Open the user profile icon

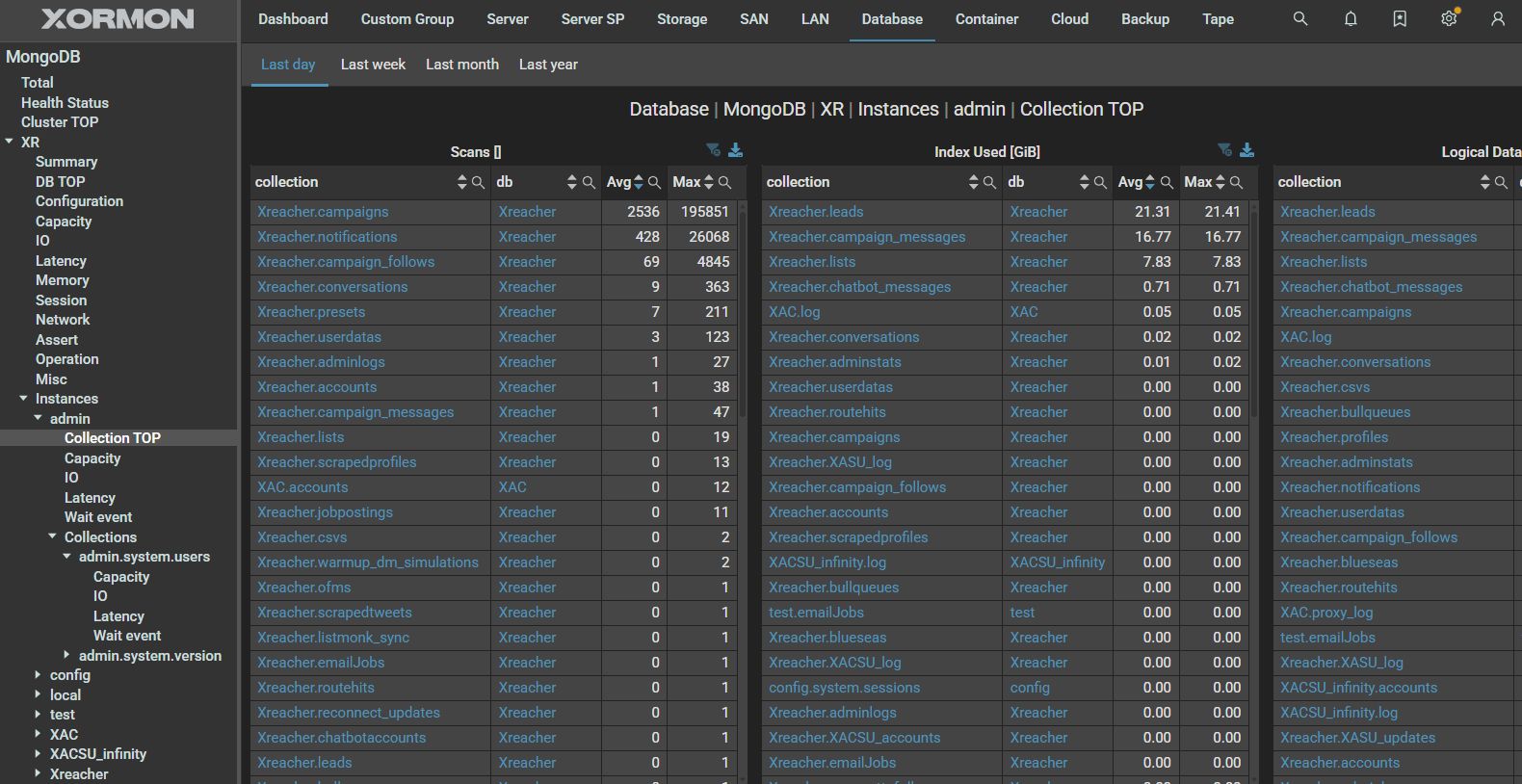coord(1497,19)
